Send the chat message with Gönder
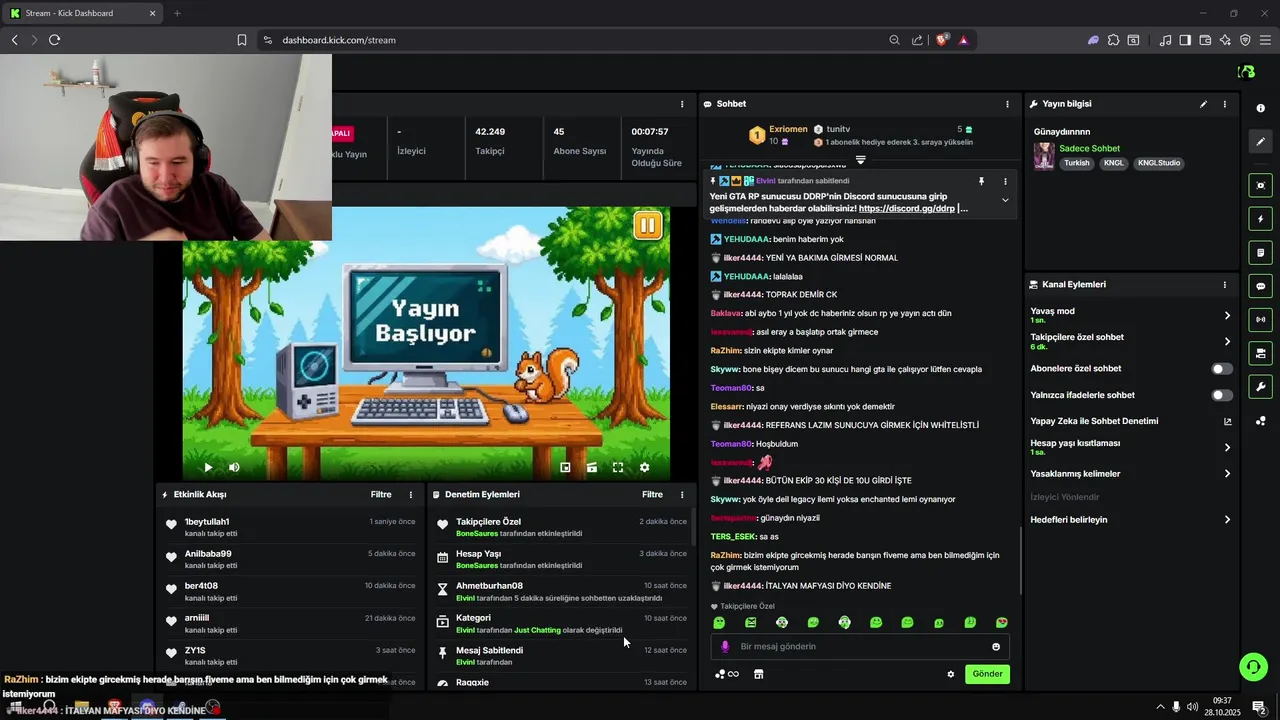The image size is (1280, 720). 987,674
